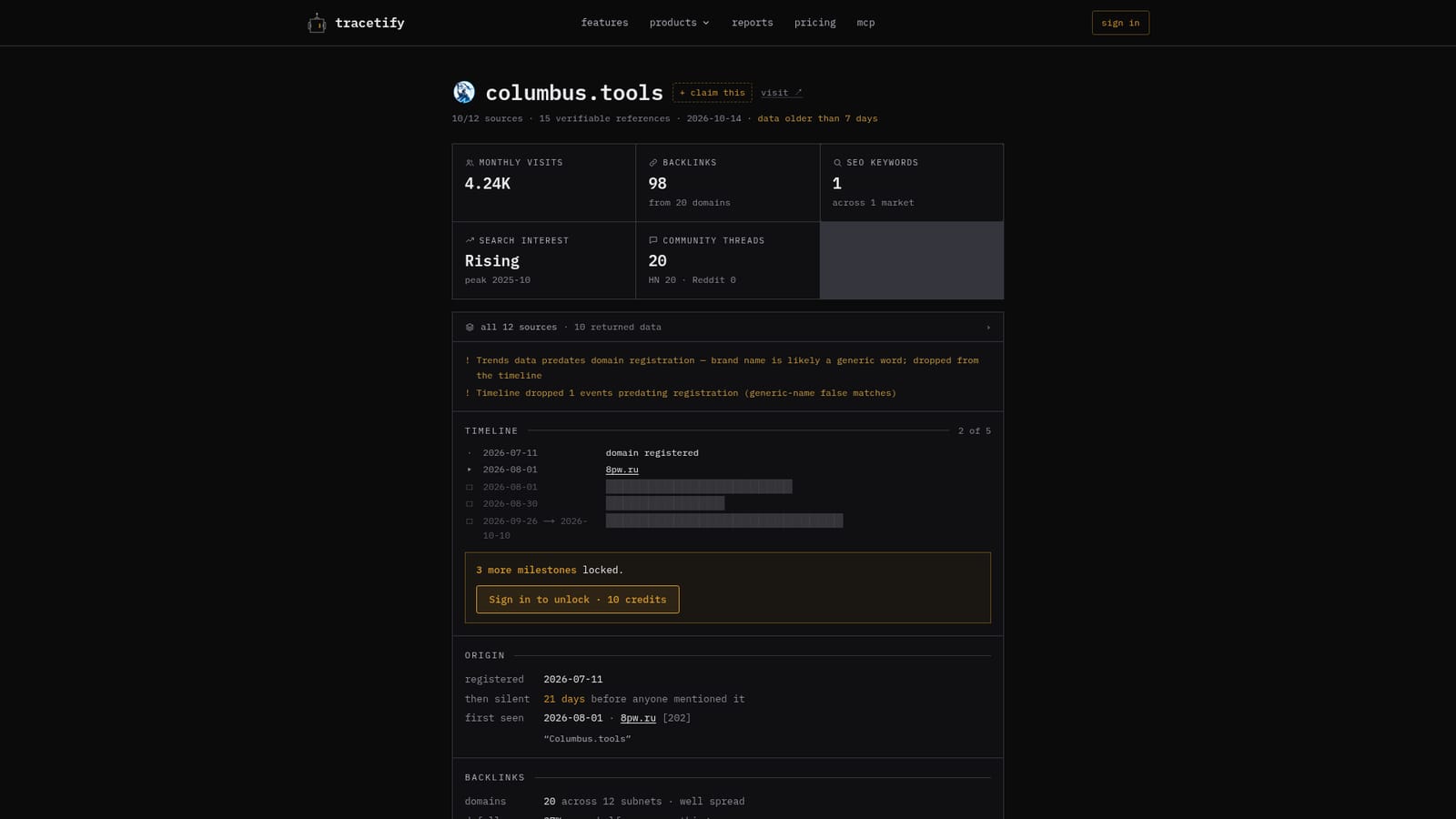Open the 8pw.ru link in Origin section

(638, 718)
